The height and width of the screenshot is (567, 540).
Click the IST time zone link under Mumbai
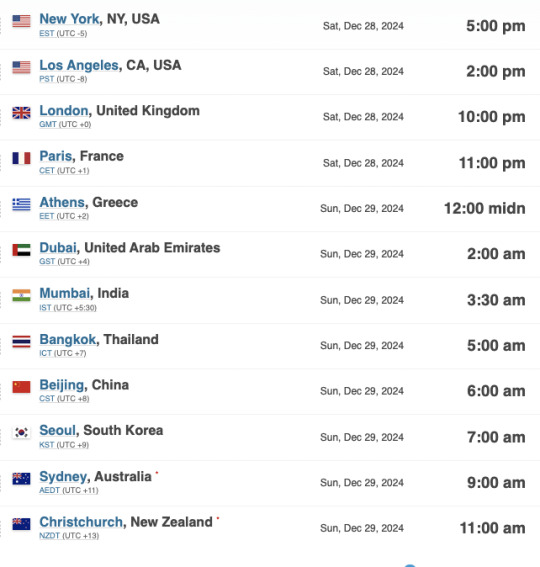click(x=45, y=308)
